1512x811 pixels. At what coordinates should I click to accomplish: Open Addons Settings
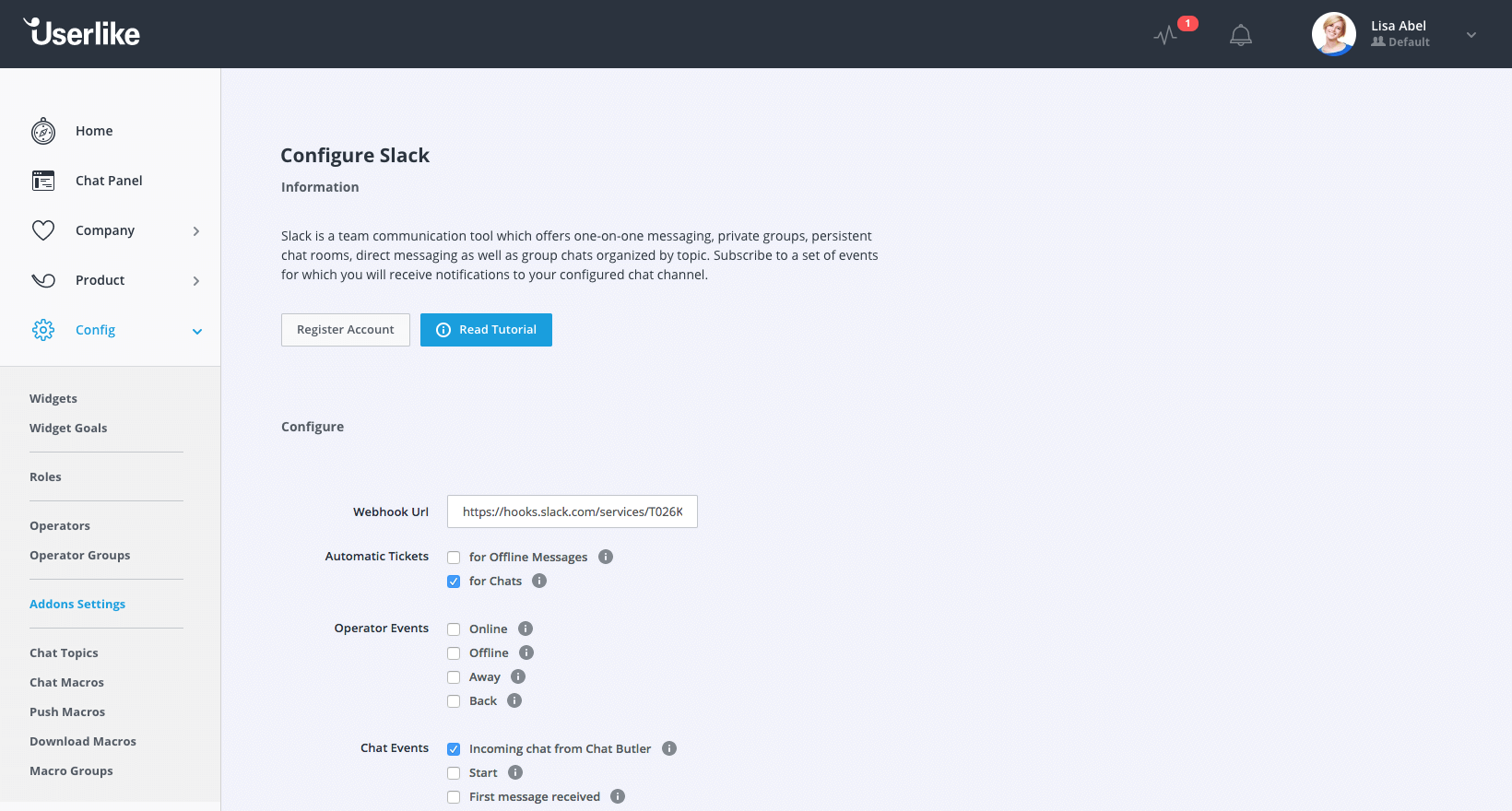pos(77,605)
